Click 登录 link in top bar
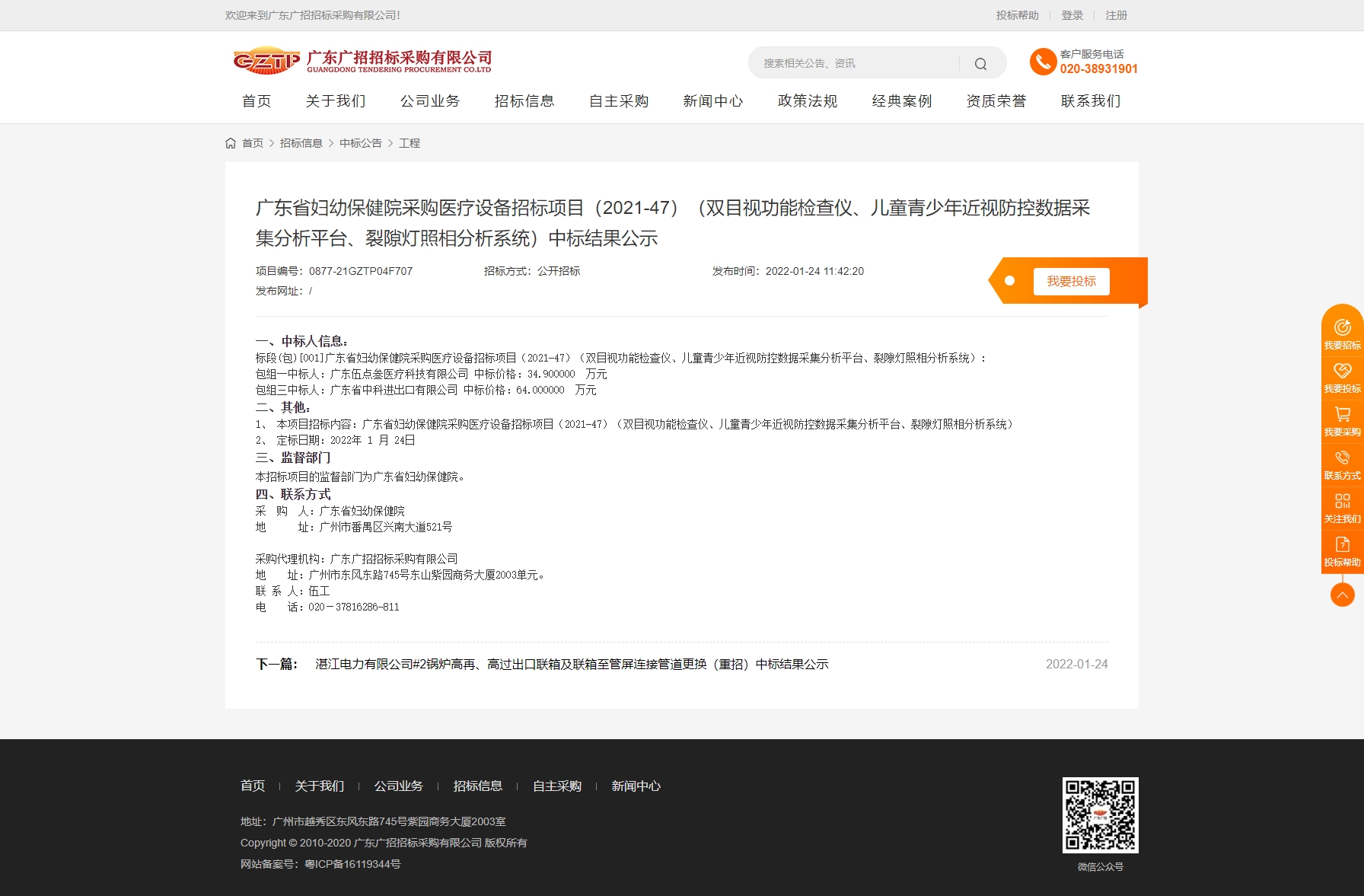The width and height of the screenshot is (1364, 896). click(x=1072, y=15)
